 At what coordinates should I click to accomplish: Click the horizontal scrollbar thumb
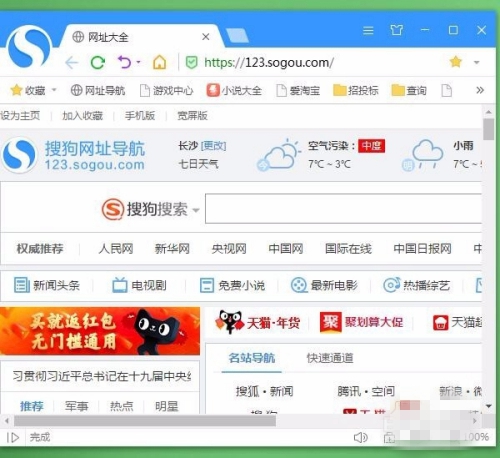click(x=145, y=421)
